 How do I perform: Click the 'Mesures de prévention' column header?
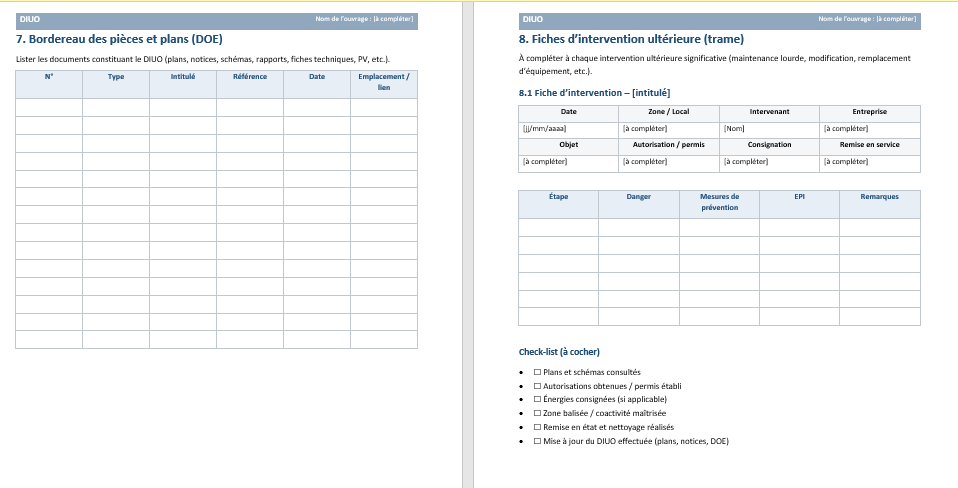point(719,202)
